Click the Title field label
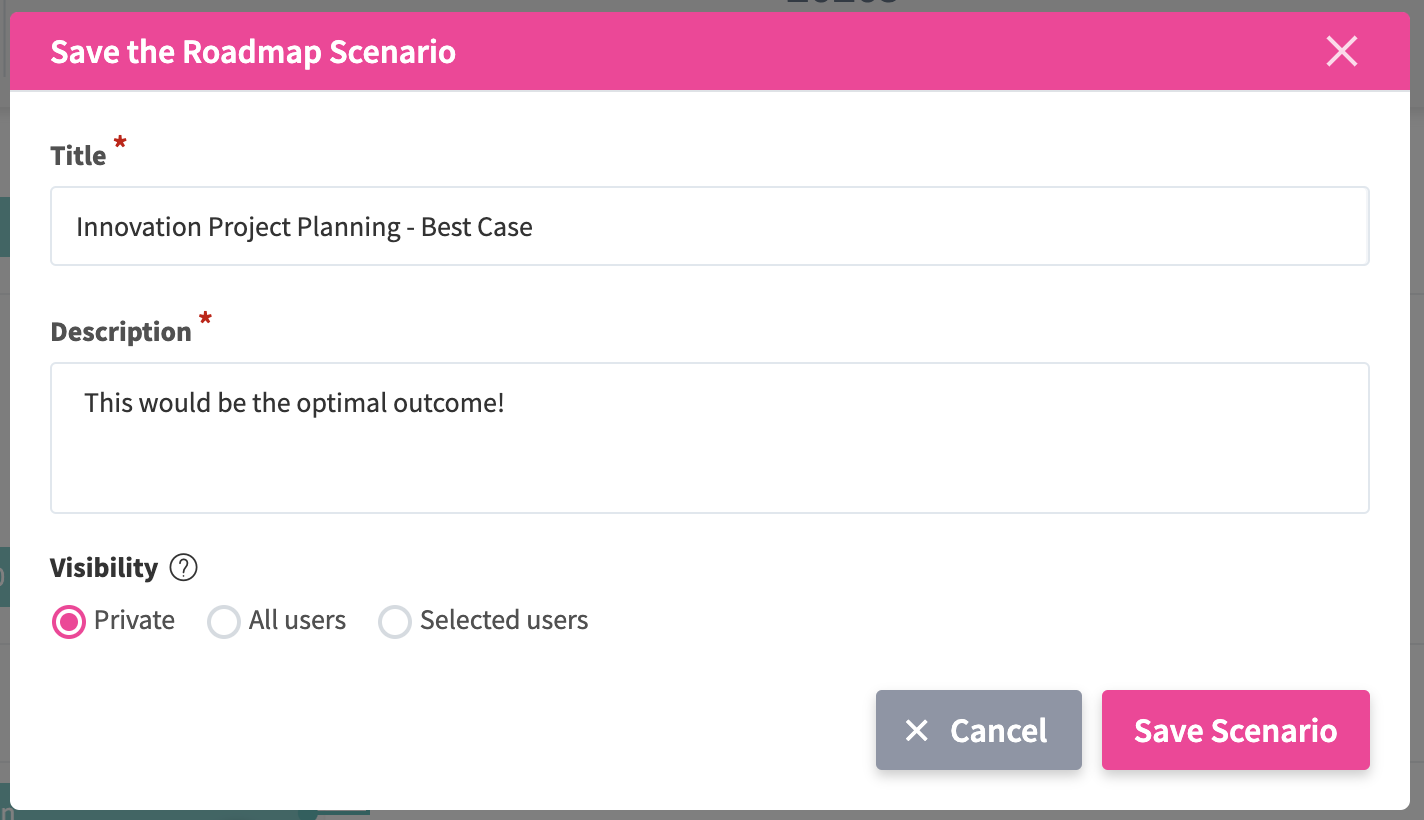This screenshot has width=1424, height=820. [78, 156]
